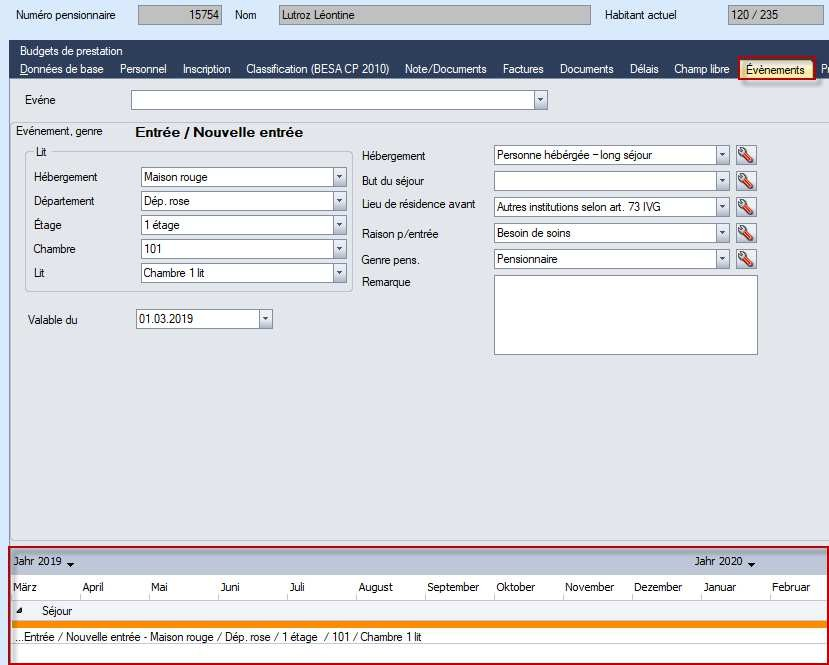Viewport: 829px width, 665px height.
Task: Collapse the Séjour row in timeline
Action: (x=20, y=611)
